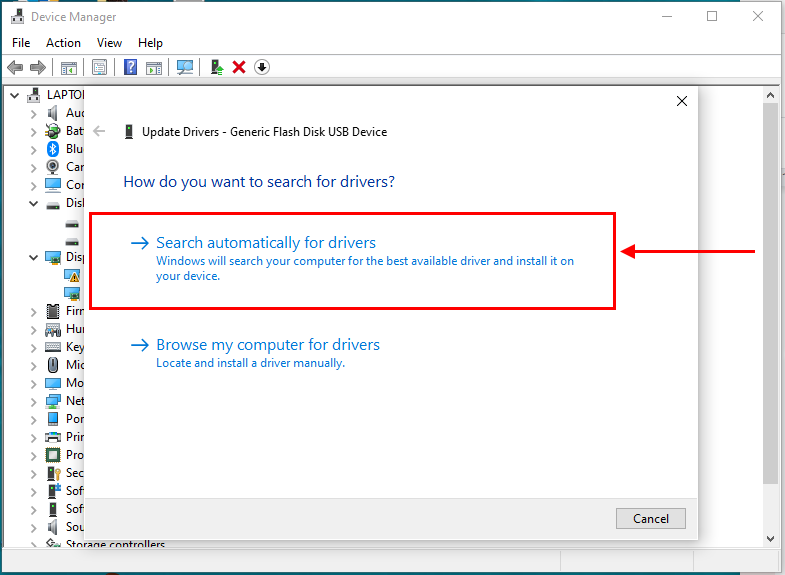Viewport: 785px width, 575px height.
Task: Click the vertical scrollbar thumb
Action: coord(770,293)
